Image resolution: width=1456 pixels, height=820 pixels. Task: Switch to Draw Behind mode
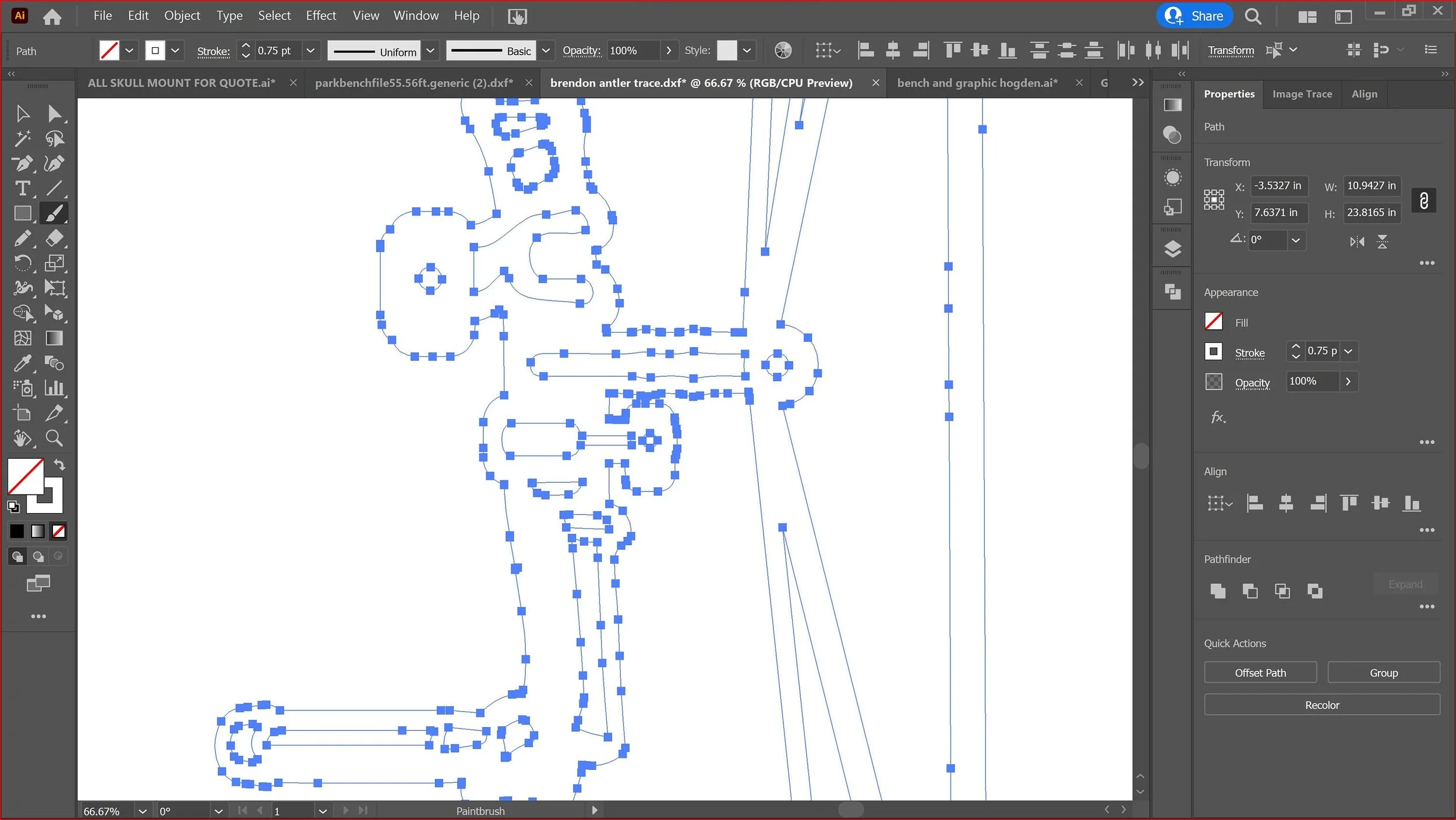(x=38, y=557)
